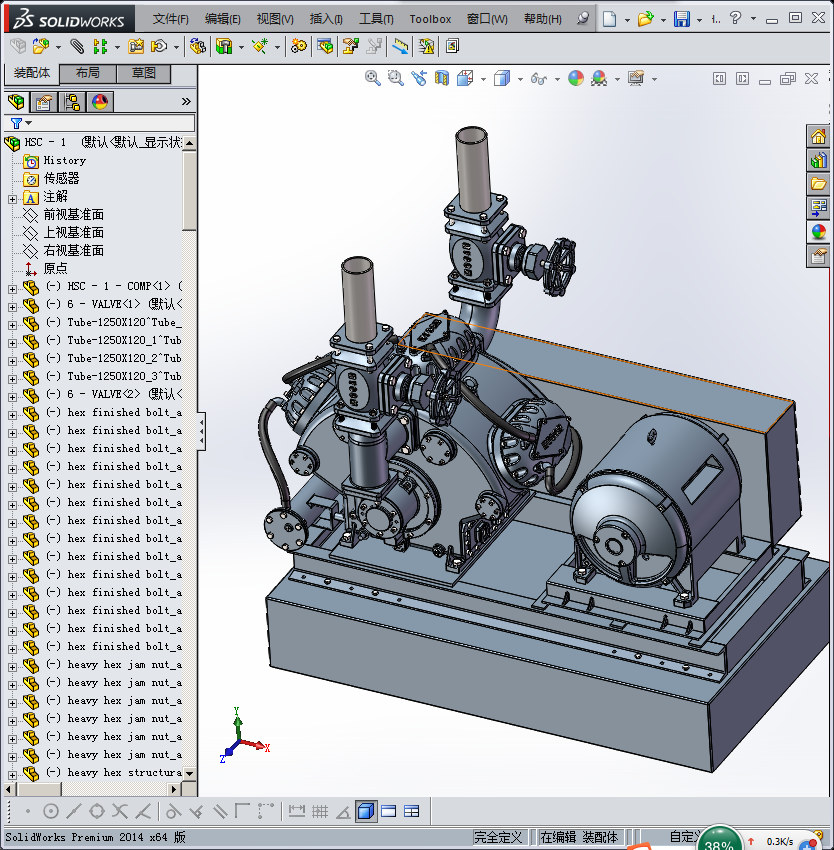
Task: Open the DisplayManager color ball tab
Action: pos(99,102)
